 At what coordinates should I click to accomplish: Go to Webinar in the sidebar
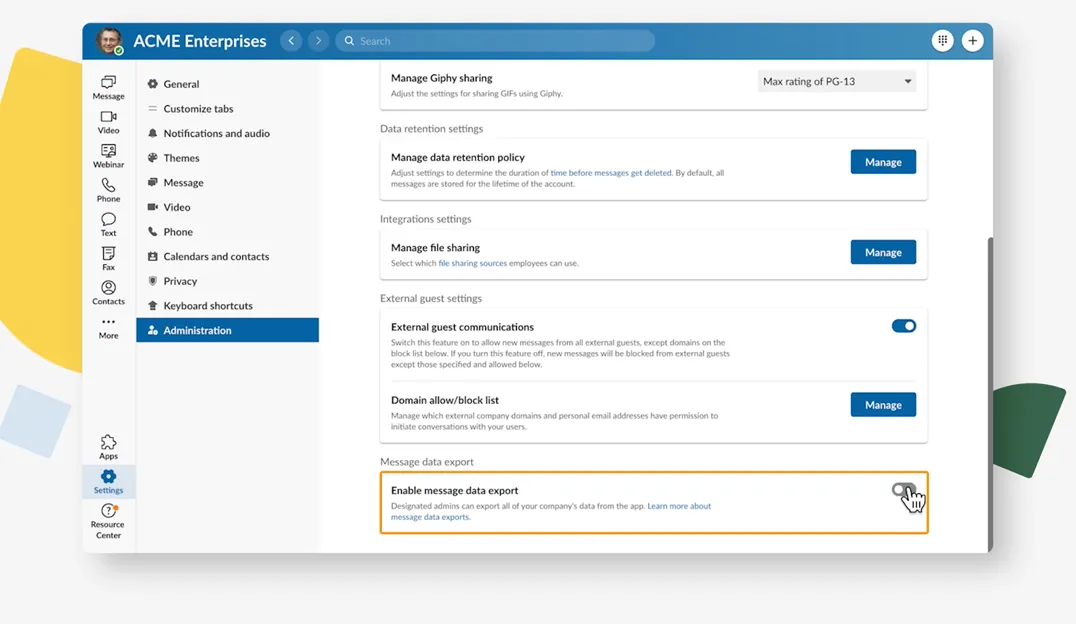coord(108,155)
